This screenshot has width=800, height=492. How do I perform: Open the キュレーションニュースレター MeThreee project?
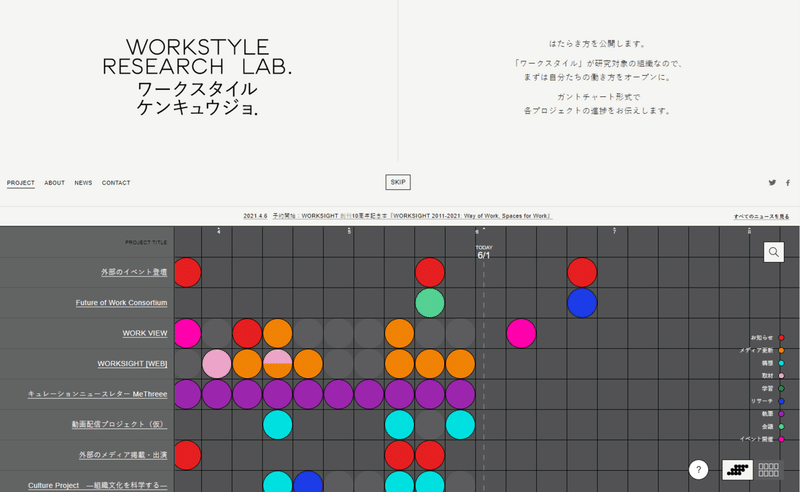pyautogui.click(x=97, y=394)
